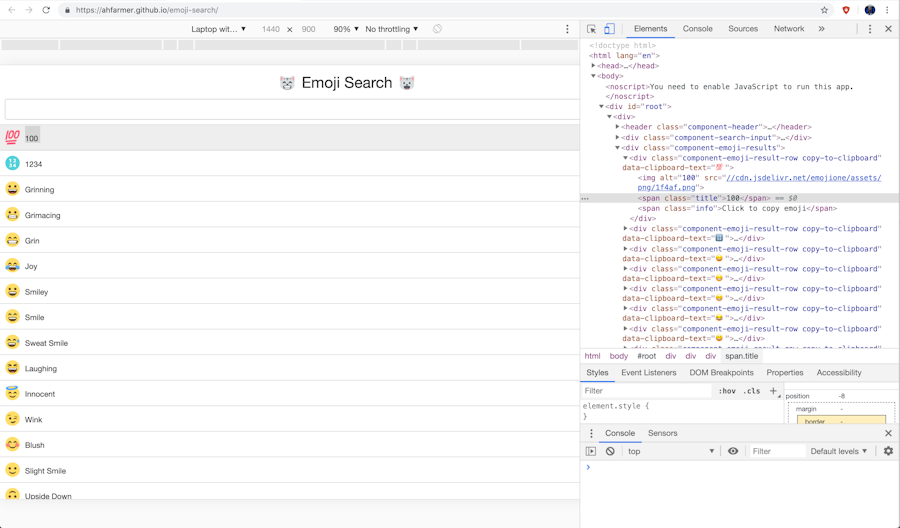Select the span class info line
This screenshot has width=900, height=528.
737,208
